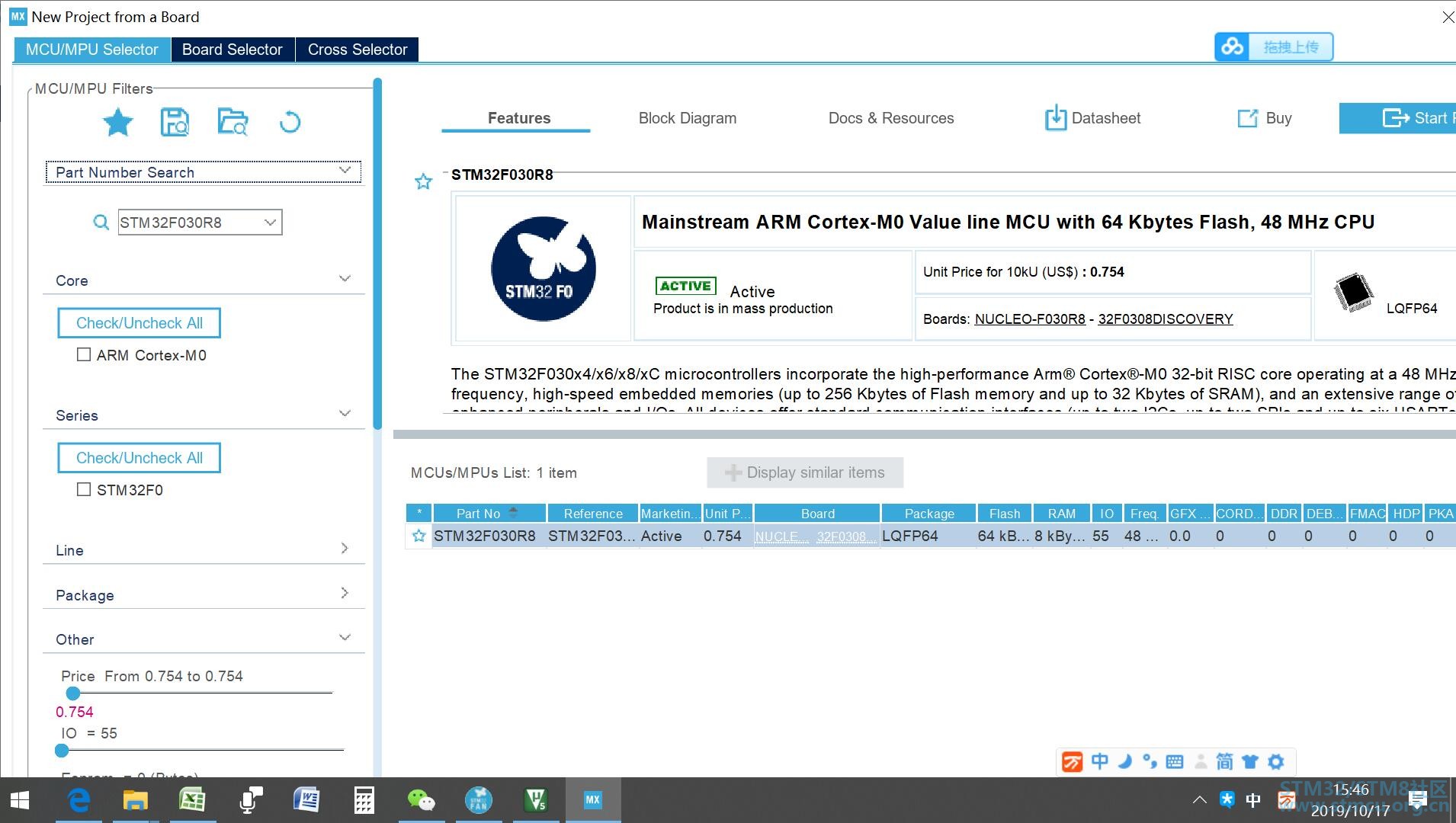Sort the list by Flash column header
The width and height of the screenshot is (1456, 823).
[x=1005, y=514]
